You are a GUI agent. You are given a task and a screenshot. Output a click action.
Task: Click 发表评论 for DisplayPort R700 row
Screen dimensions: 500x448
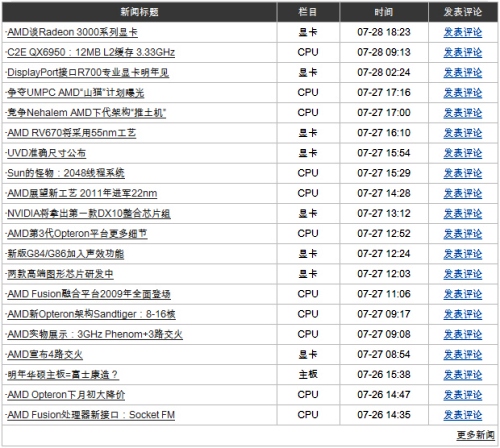point(463,73)
